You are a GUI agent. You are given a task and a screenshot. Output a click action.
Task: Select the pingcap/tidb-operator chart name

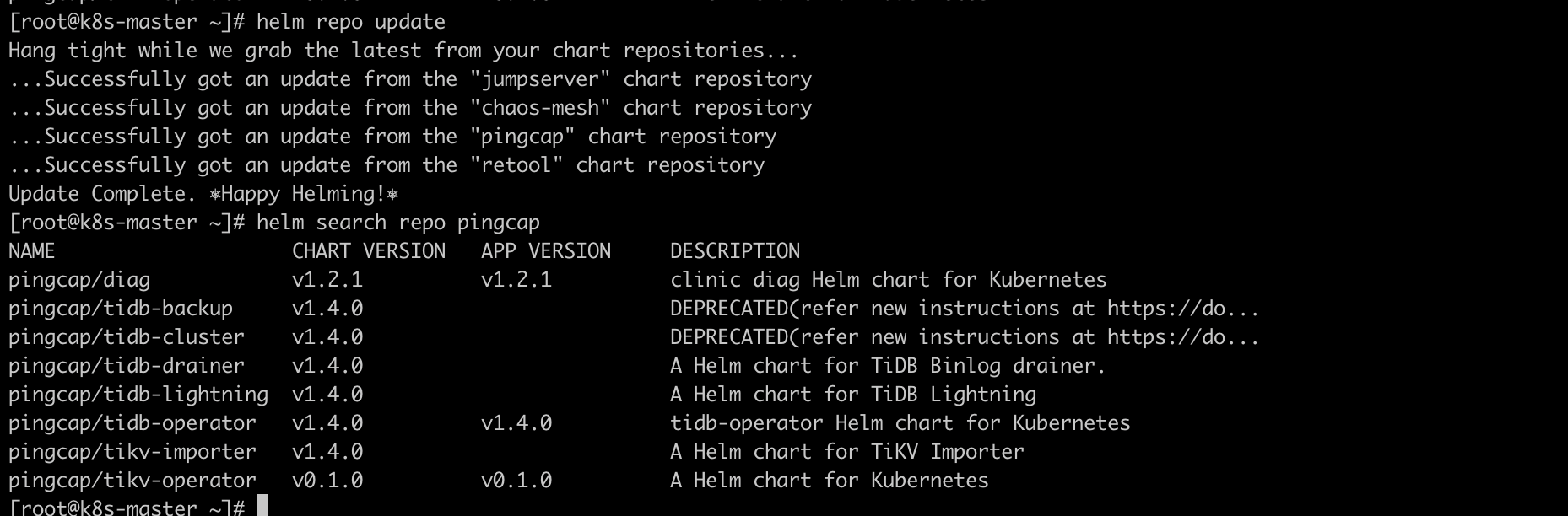pos(132,423)
